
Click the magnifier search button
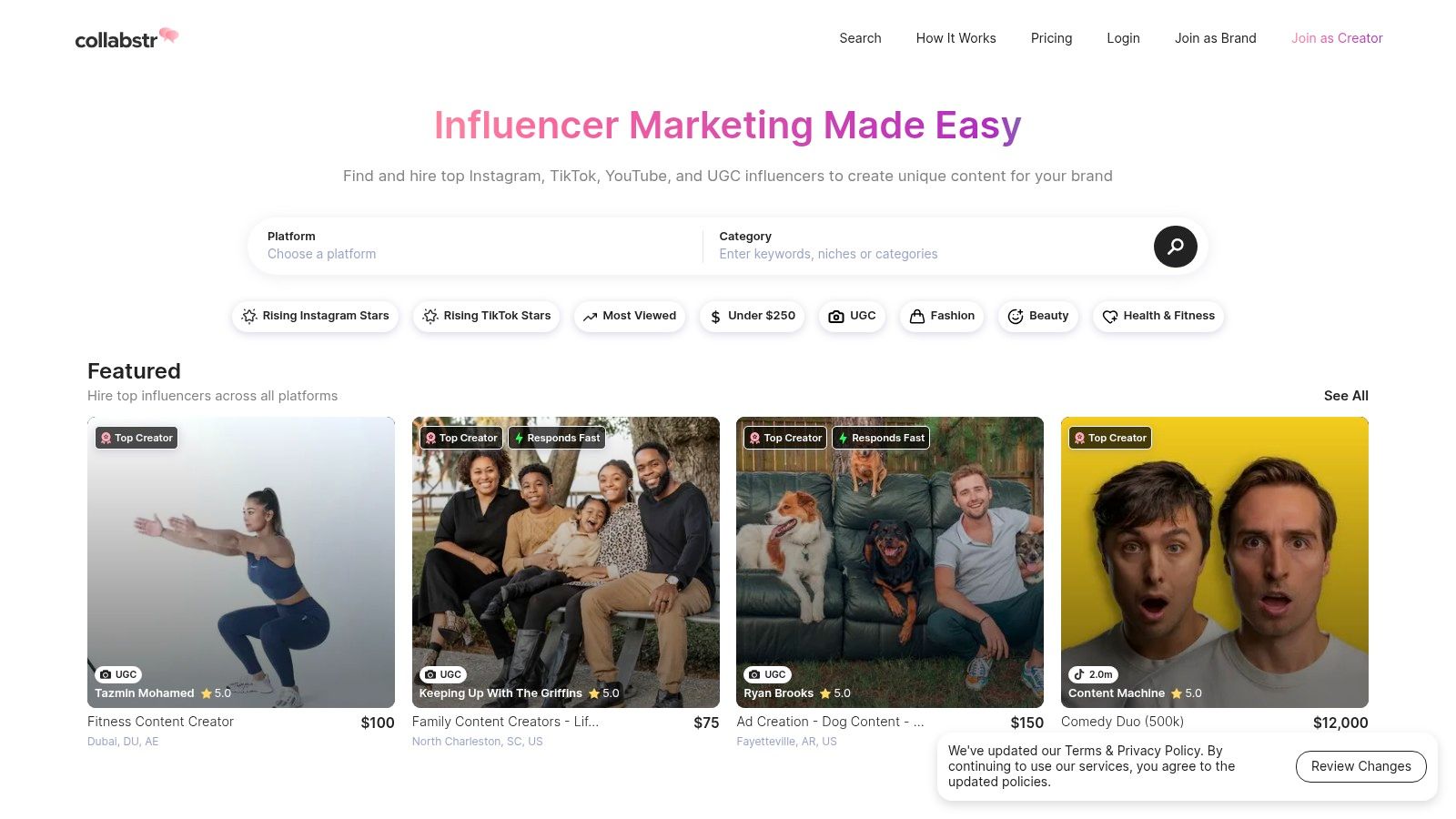tap(1175, 247)
